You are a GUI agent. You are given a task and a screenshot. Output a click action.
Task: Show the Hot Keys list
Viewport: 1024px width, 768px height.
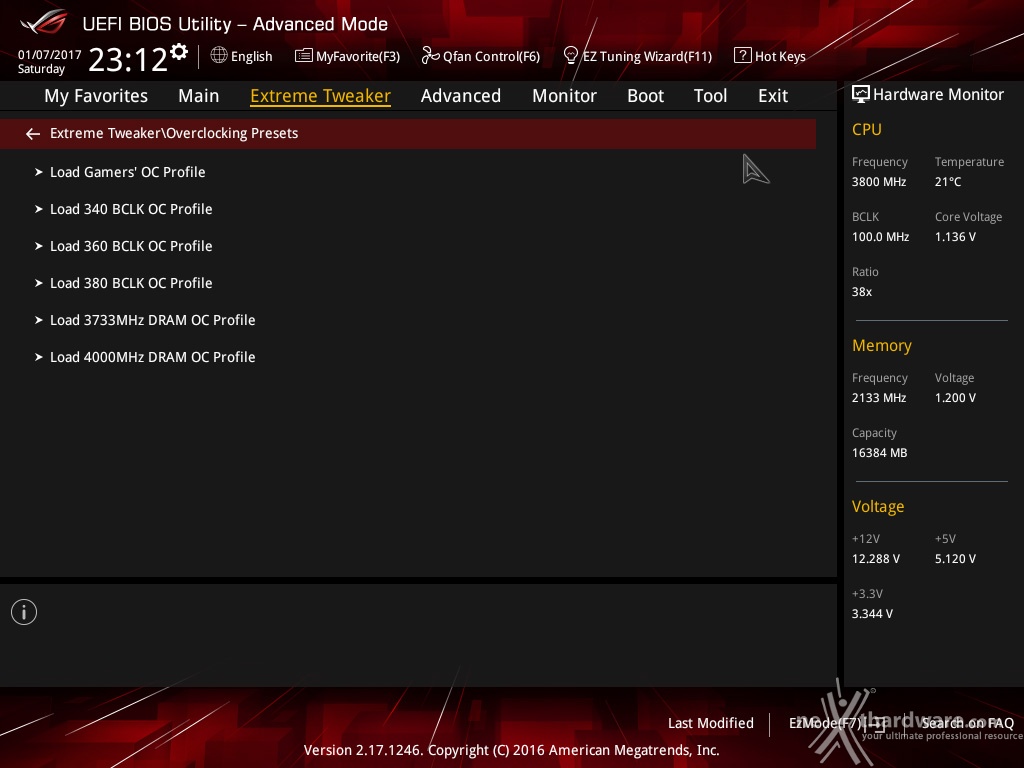pos(780,57)
